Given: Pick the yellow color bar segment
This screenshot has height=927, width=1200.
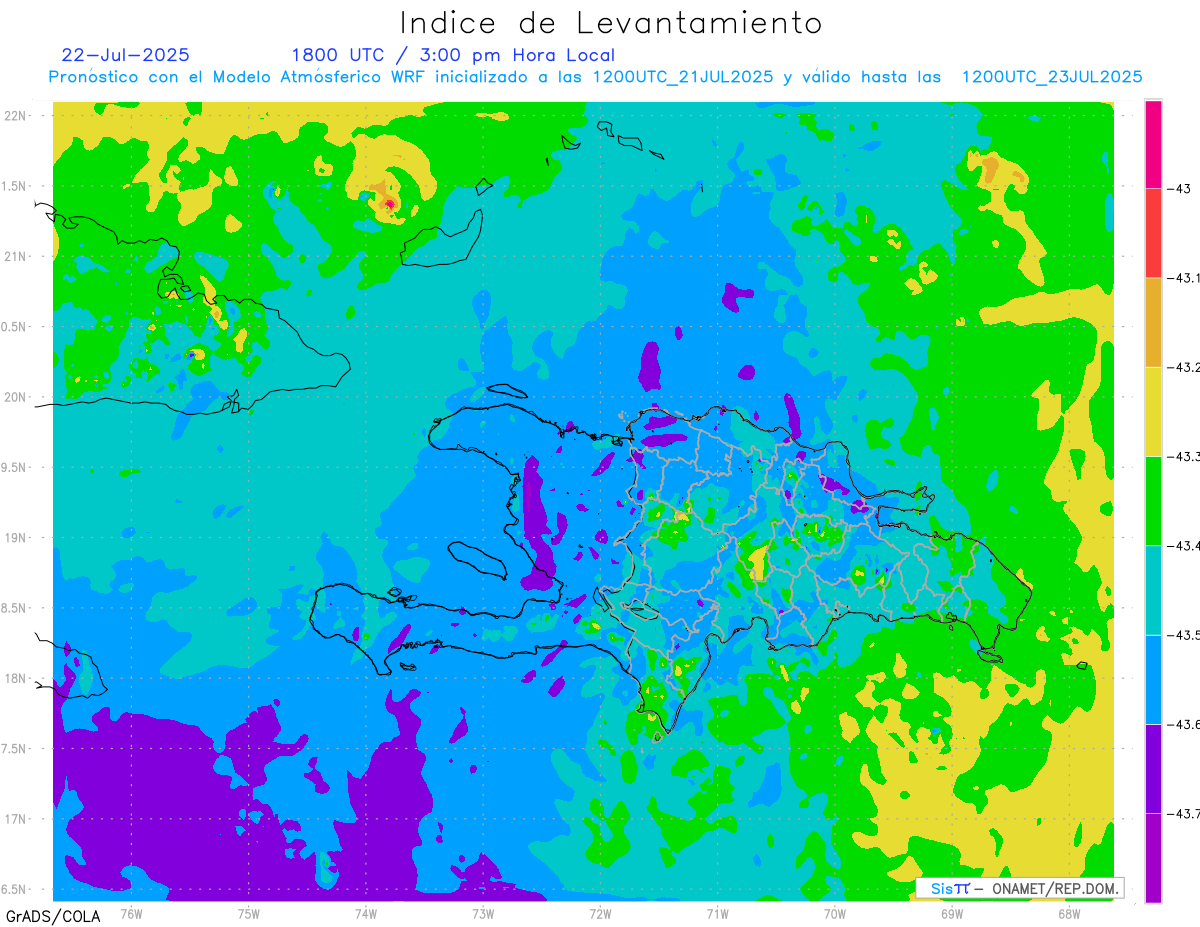Looking at the screenshot, I should (1153, 411).
